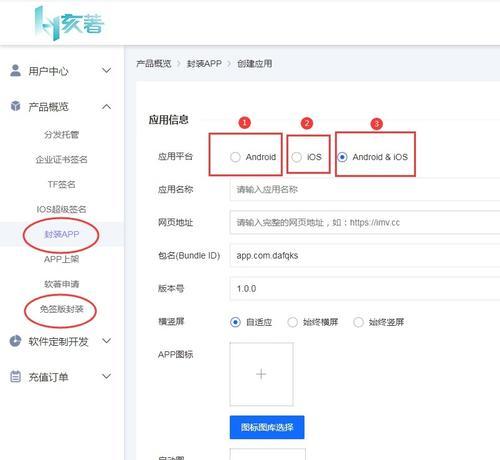Click 产品概览 breadcrumb link

click(154, 63)
